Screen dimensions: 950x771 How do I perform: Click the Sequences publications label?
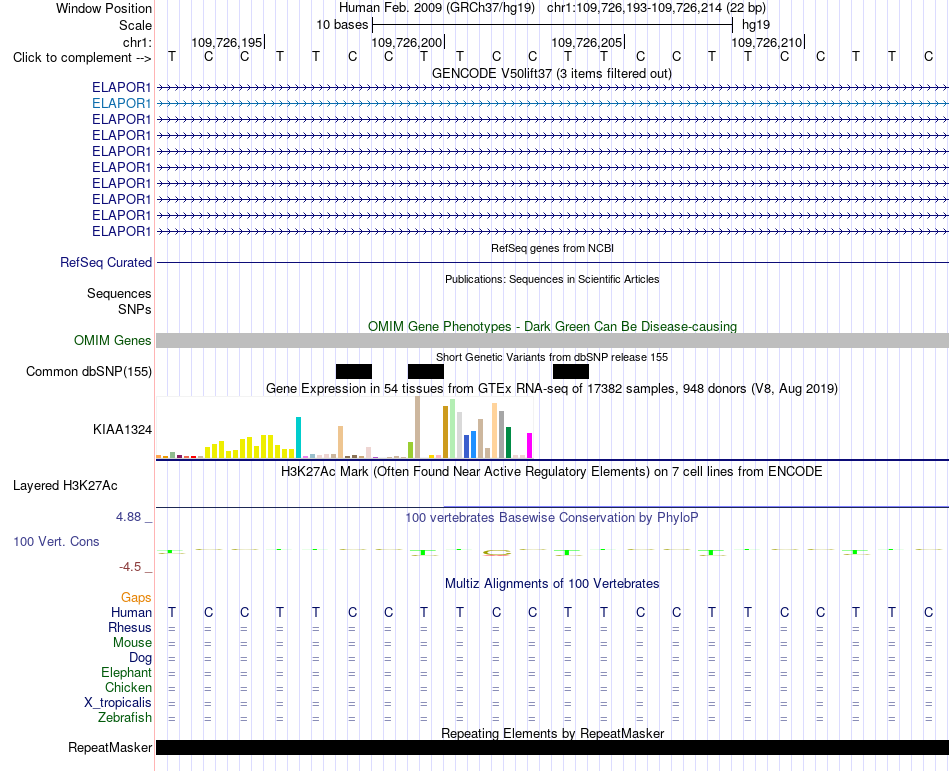pos(119,294)
